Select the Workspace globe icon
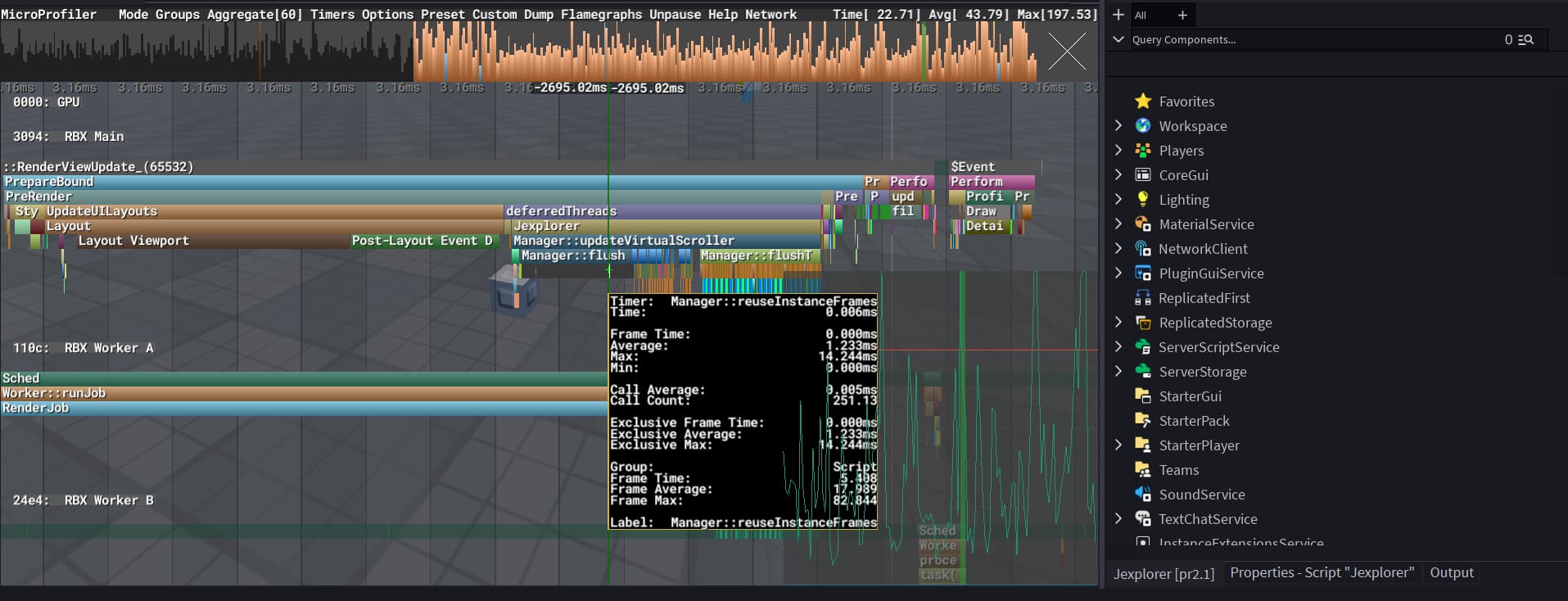 click(x=1143, y=126)
